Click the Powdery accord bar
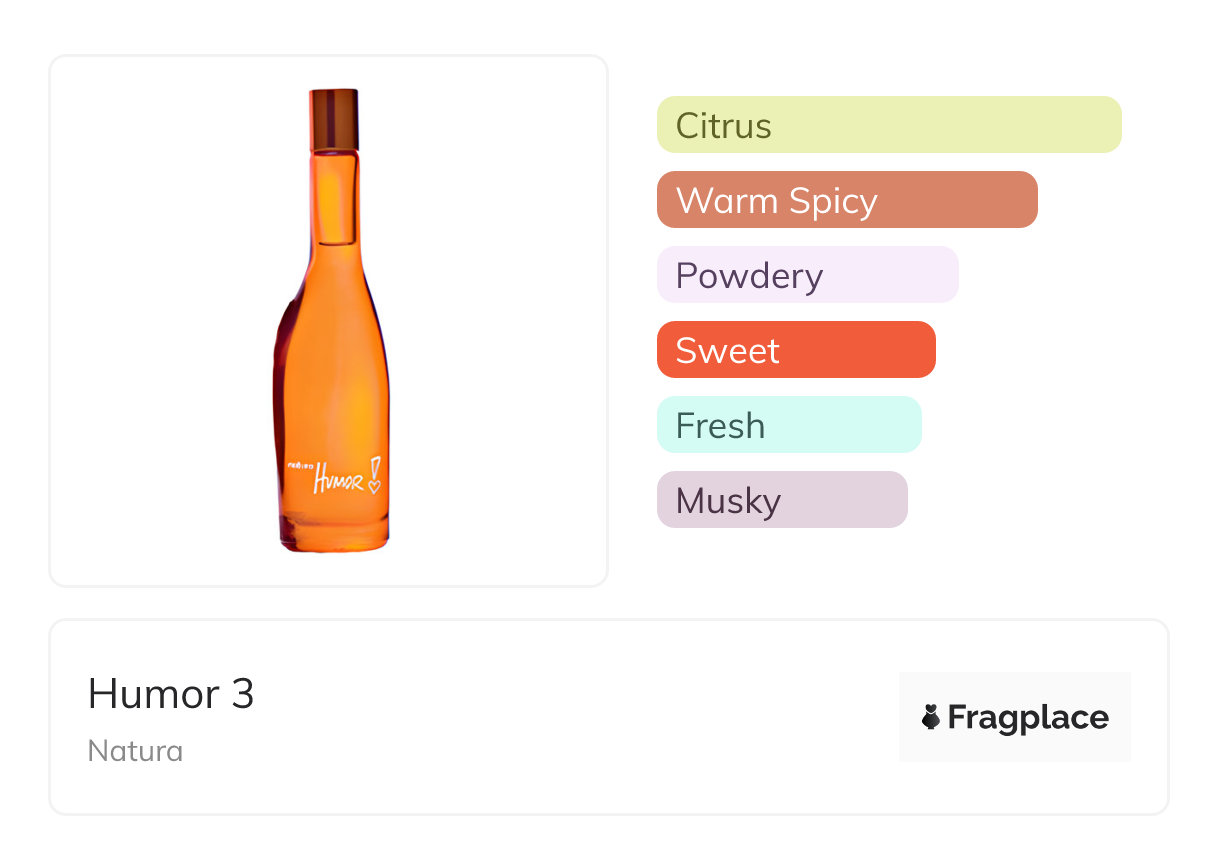1218x864 pixels. pyautogui.click(x=807, y=275)
